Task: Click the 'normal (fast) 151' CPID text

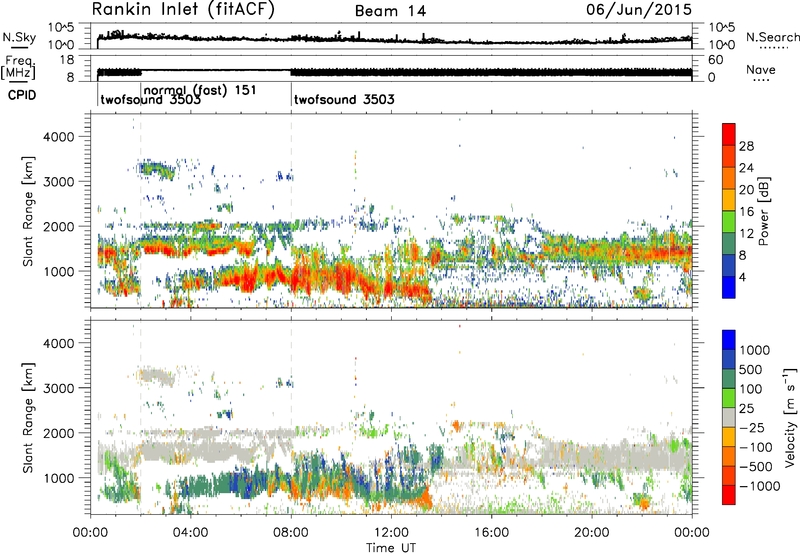Action: (200, 90)
